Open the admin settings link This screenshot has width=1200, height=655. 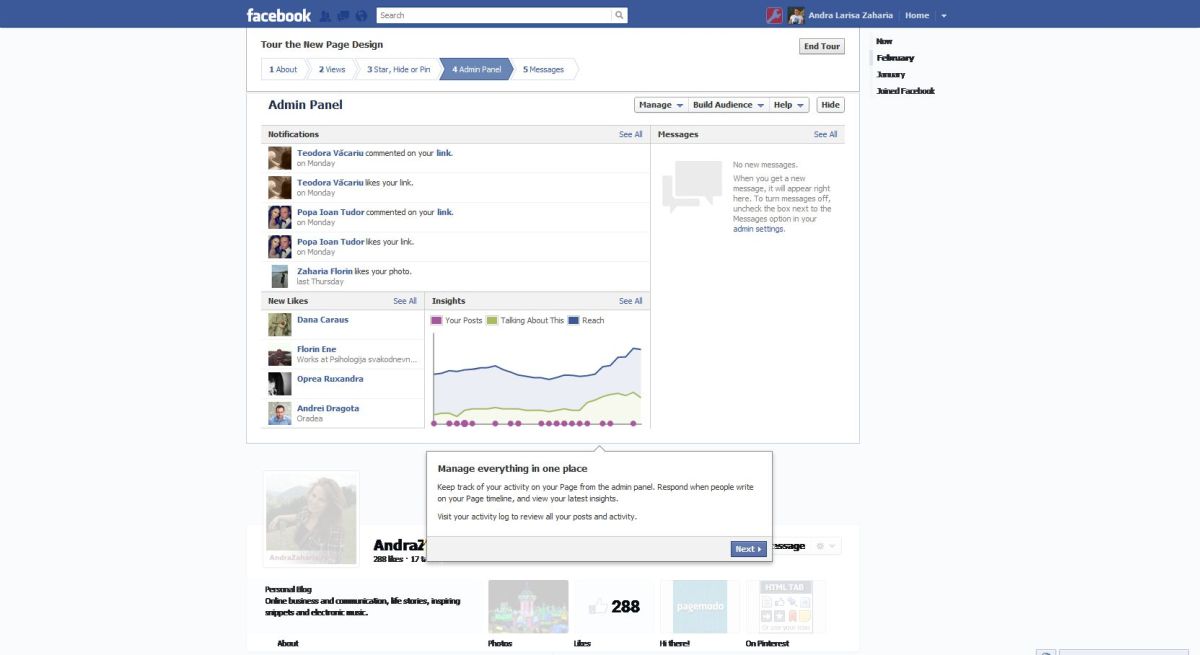758,229
